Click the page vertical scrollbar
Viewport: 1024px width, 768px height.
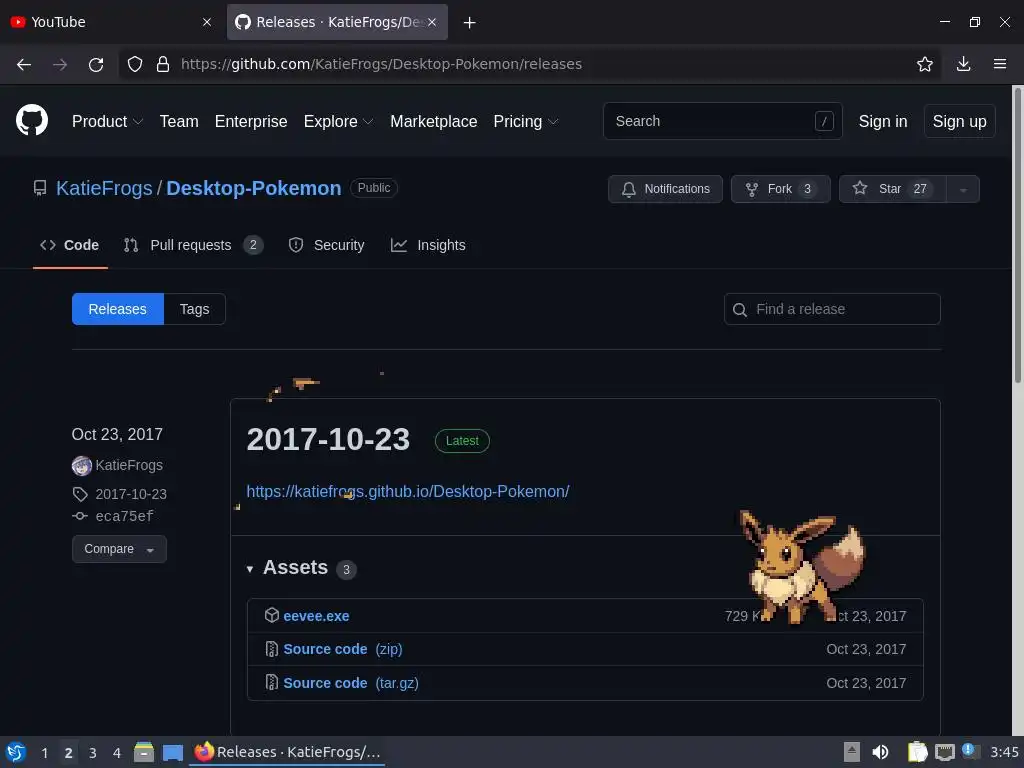click(1017, 235)
